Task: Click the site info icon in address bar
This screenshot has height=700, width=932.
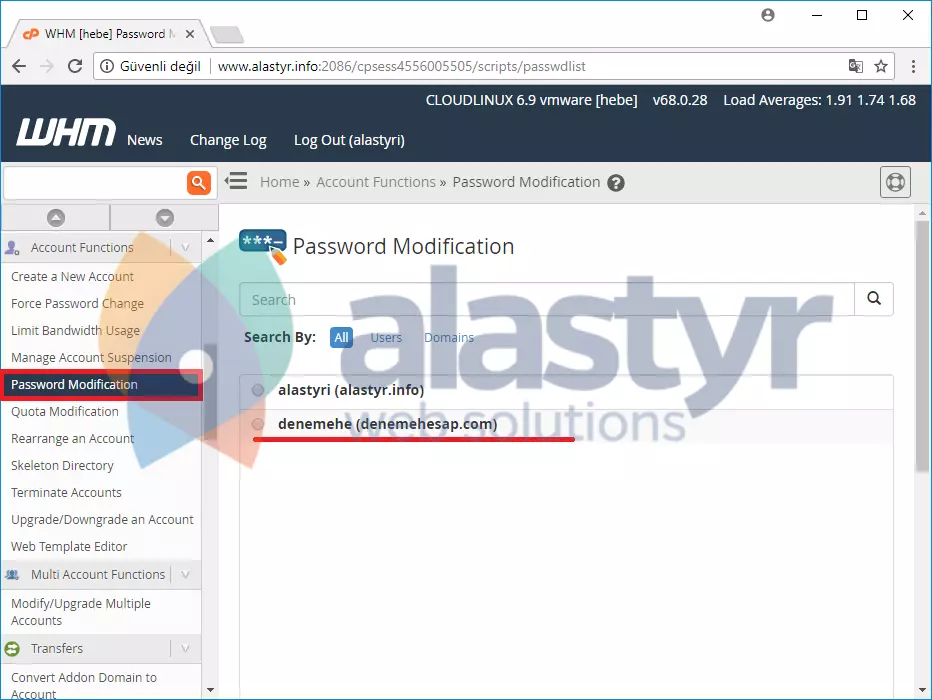Action: point(107,66)
